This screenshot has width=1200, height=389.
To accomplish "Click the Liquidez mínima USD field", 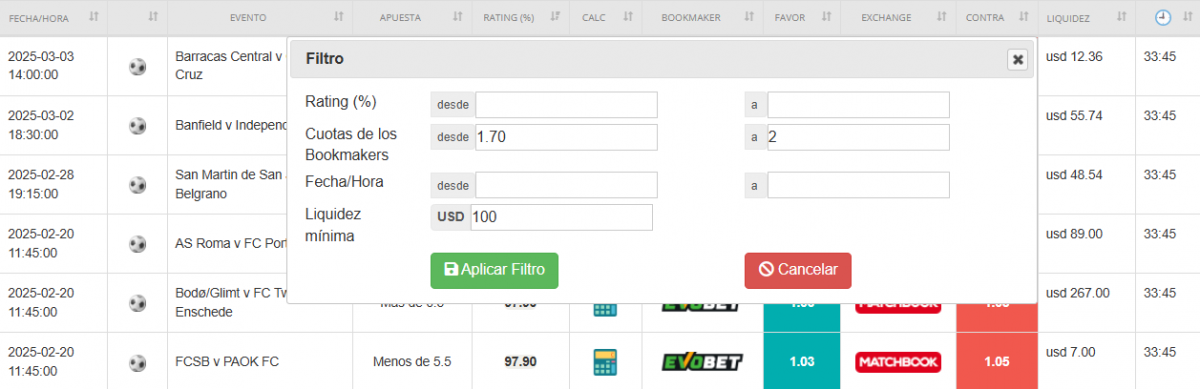I will click(561, 217).
